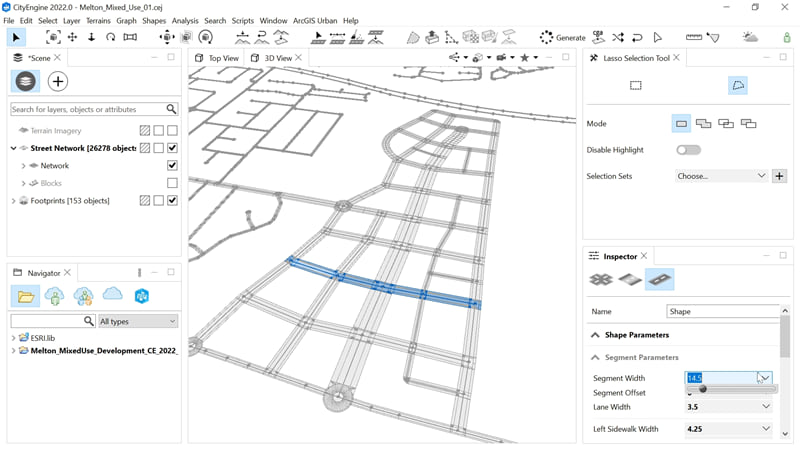800x450 pixels.
Task: Open the ArcGIS Urban menu
Action: [315, 20]
